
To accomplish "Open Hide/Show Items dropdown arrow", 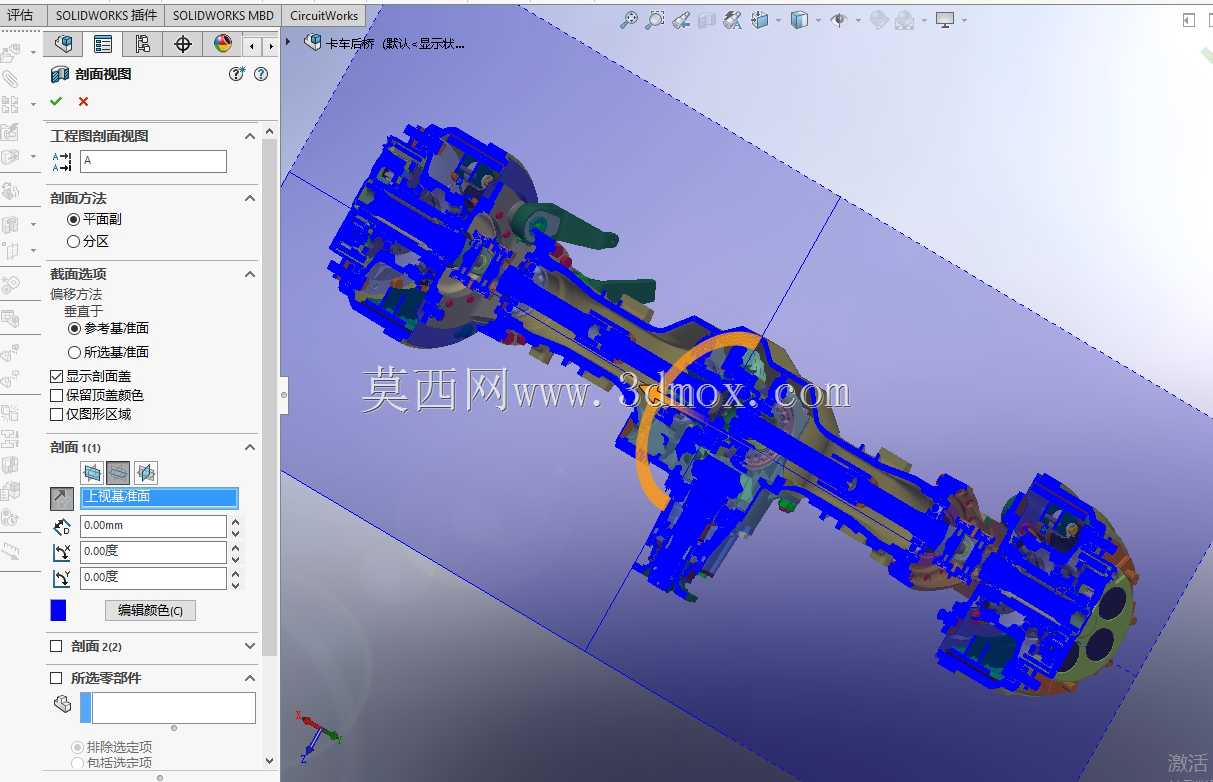I will click(x=857, y=20).
